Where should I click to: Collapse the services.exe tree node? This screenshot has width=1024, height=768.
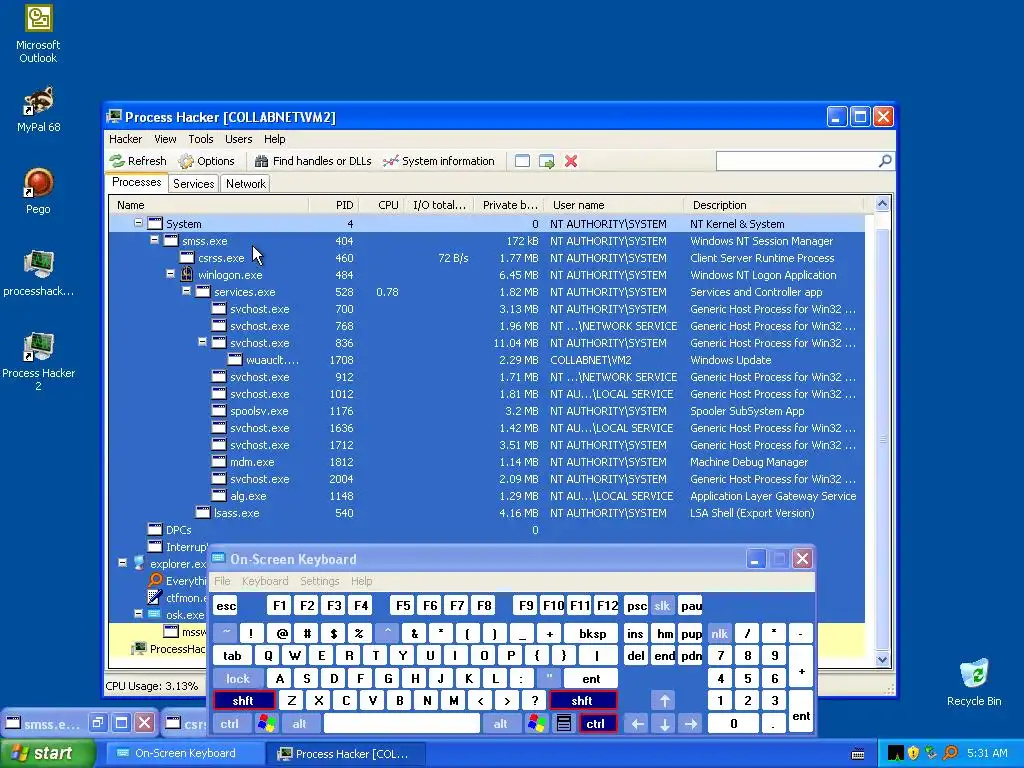coord(187,291)
